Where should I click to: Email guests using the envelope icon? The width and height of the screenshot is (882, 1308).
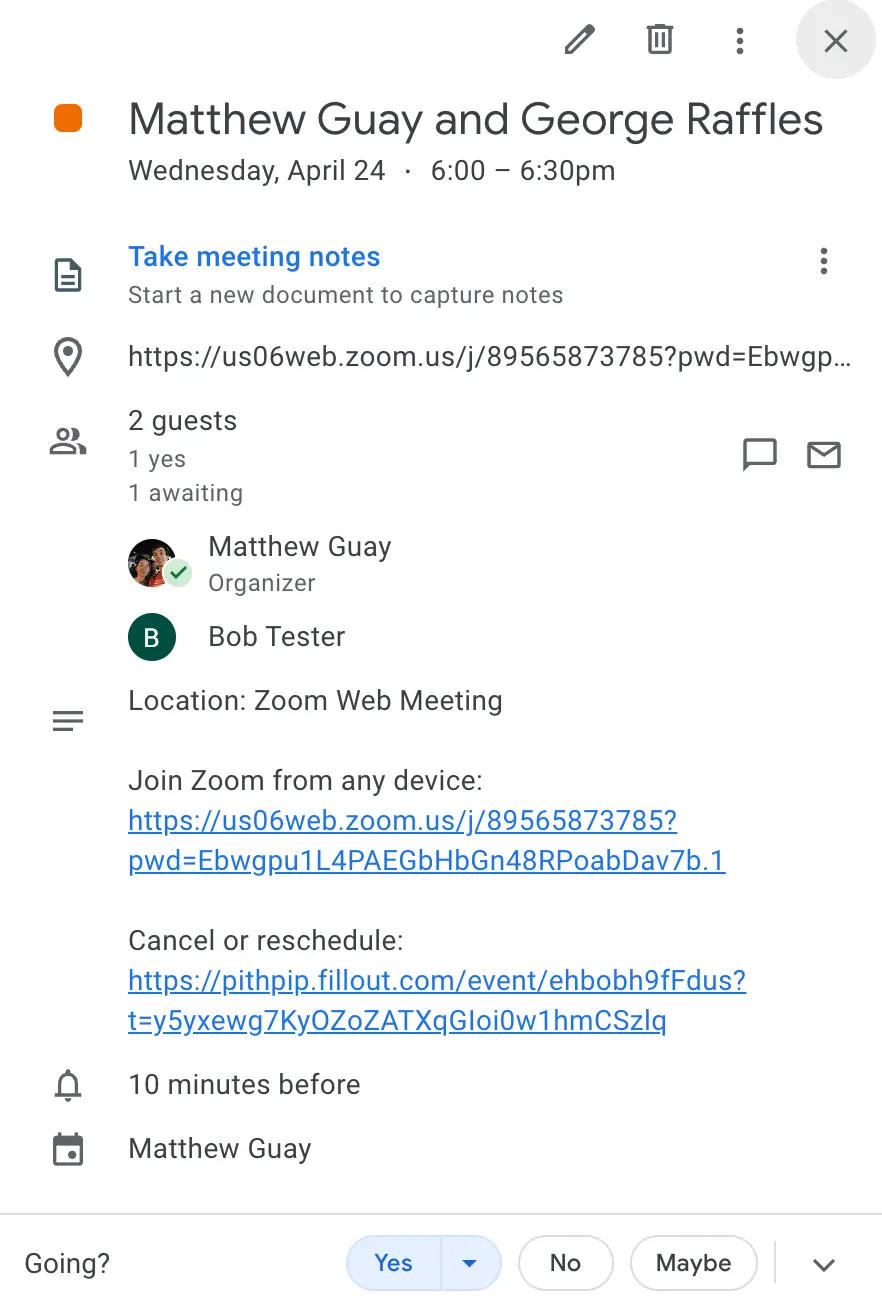823,455
